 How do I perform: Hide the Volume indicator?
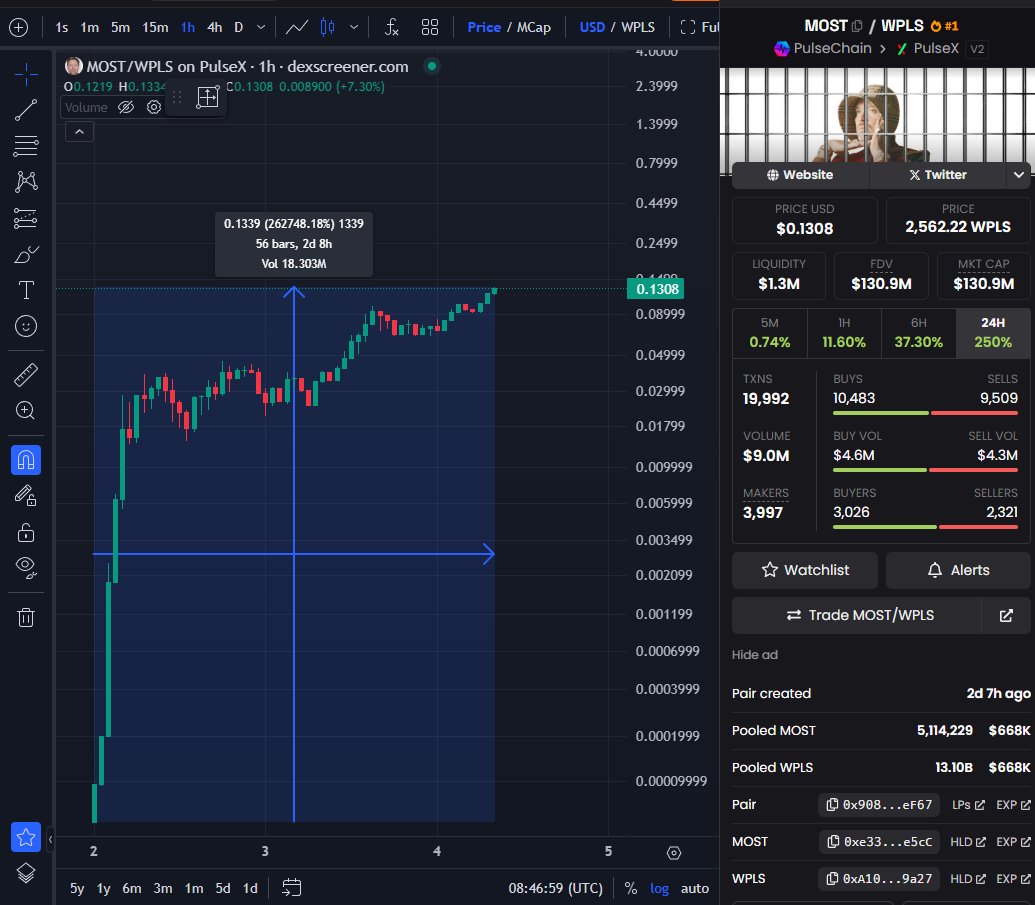click(x=127, y=107)
